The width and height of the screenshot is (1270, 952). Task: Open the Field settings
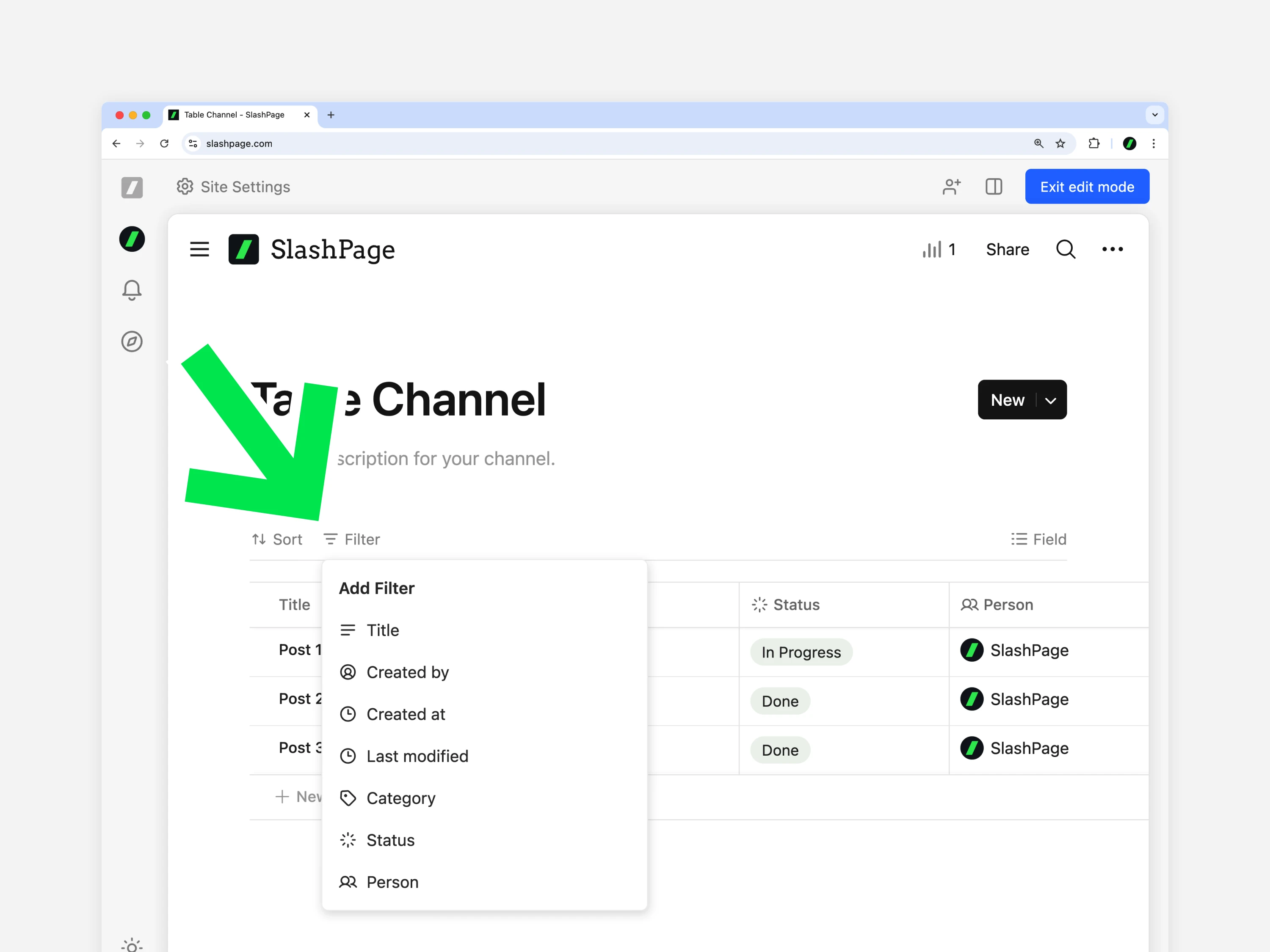pyautogui.click(x=1038, y=539)
